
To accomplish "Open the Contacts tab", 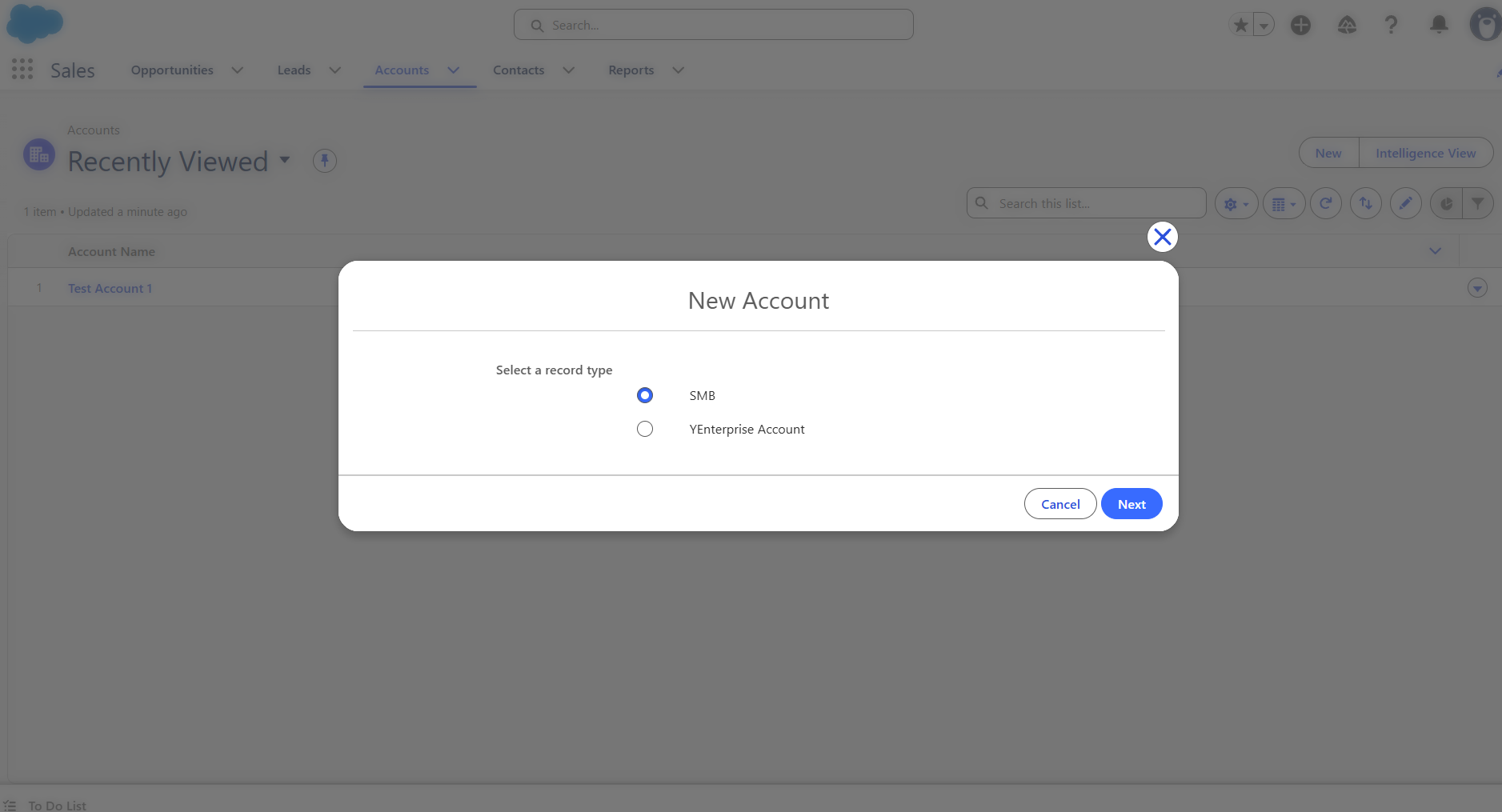I will click(519, 70).
